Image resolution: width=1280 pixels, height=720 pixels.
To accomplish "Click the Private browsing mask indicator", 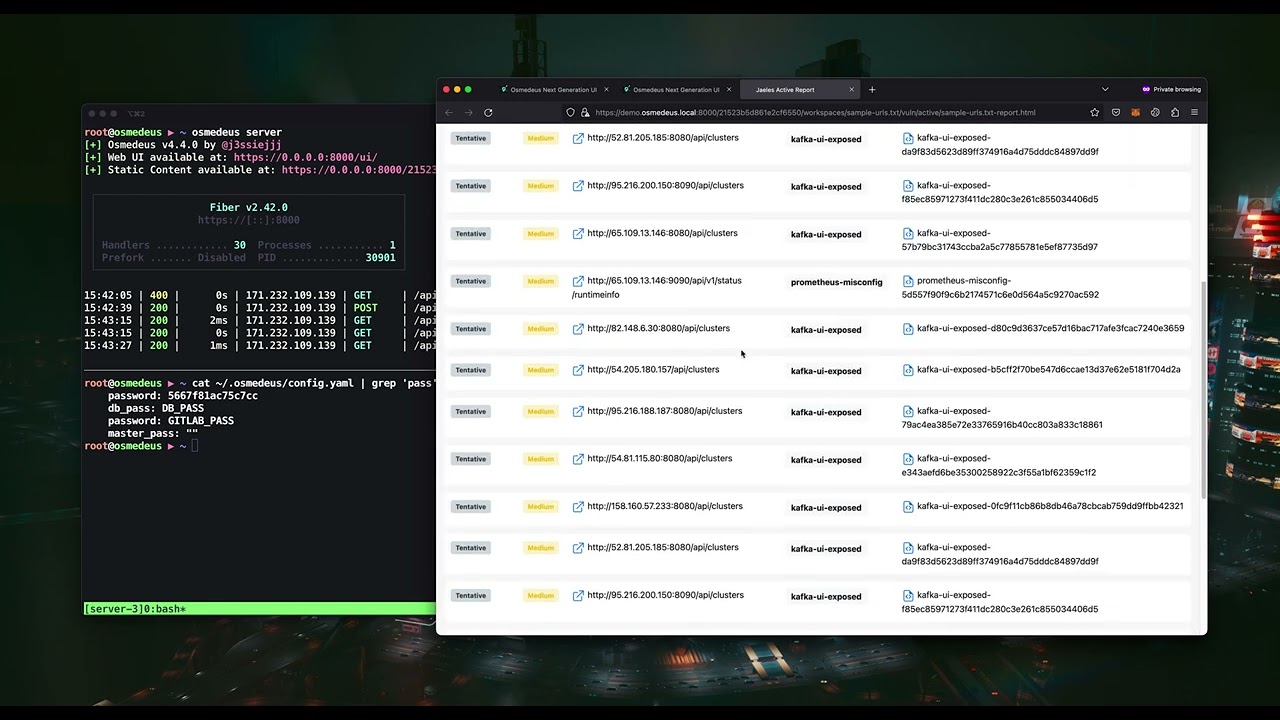I will coord(1171,90).
